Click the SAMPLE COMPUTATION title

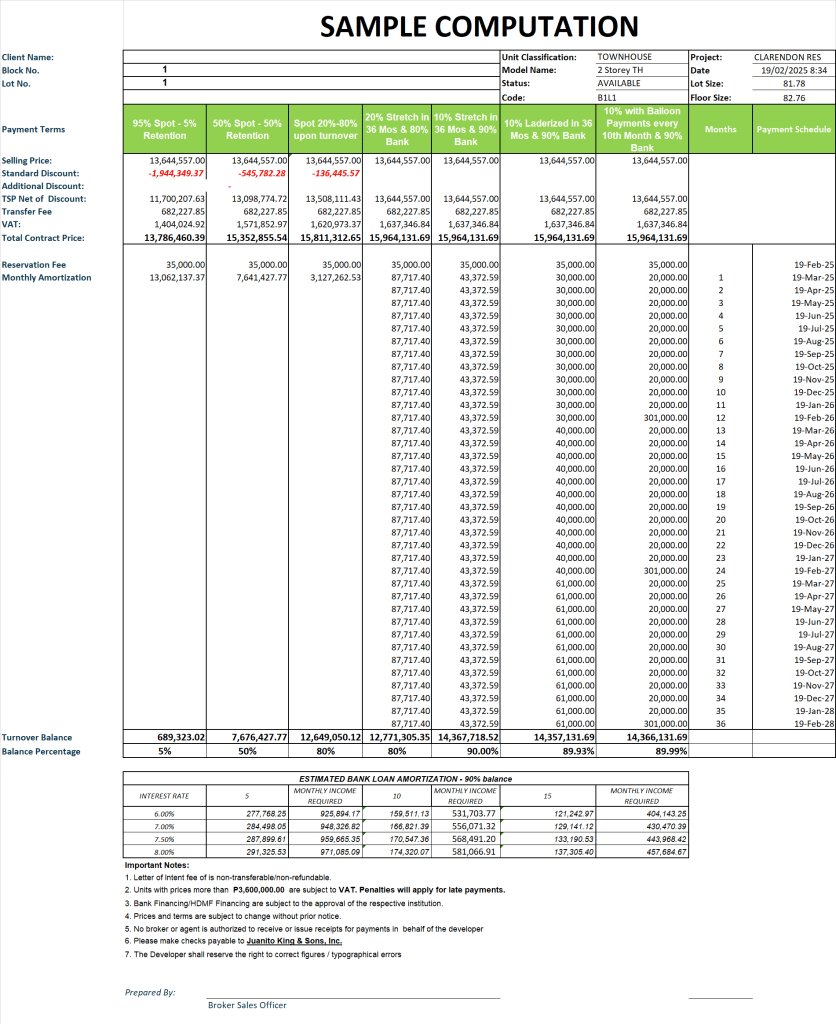click(478, 27)
